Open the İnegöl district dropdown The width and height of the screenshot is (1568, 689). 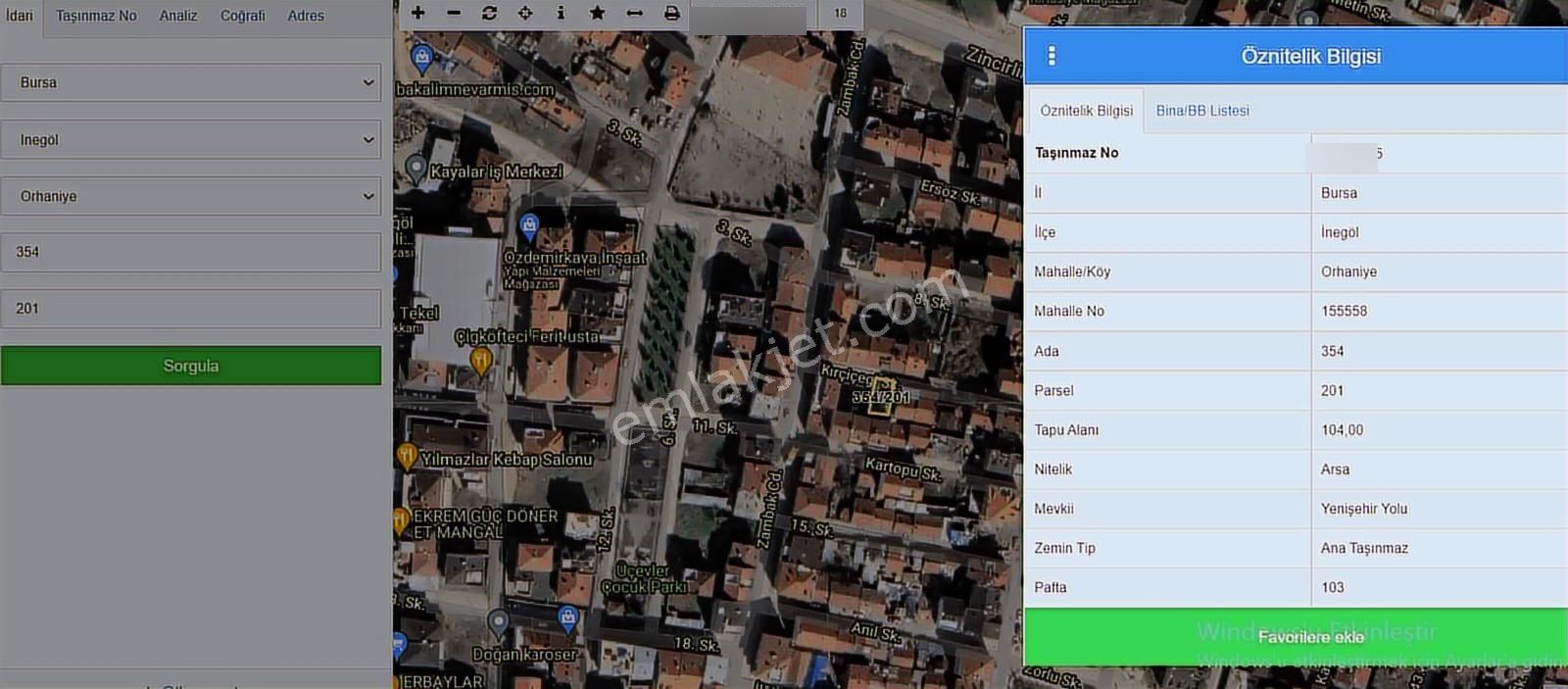(191, 140)
